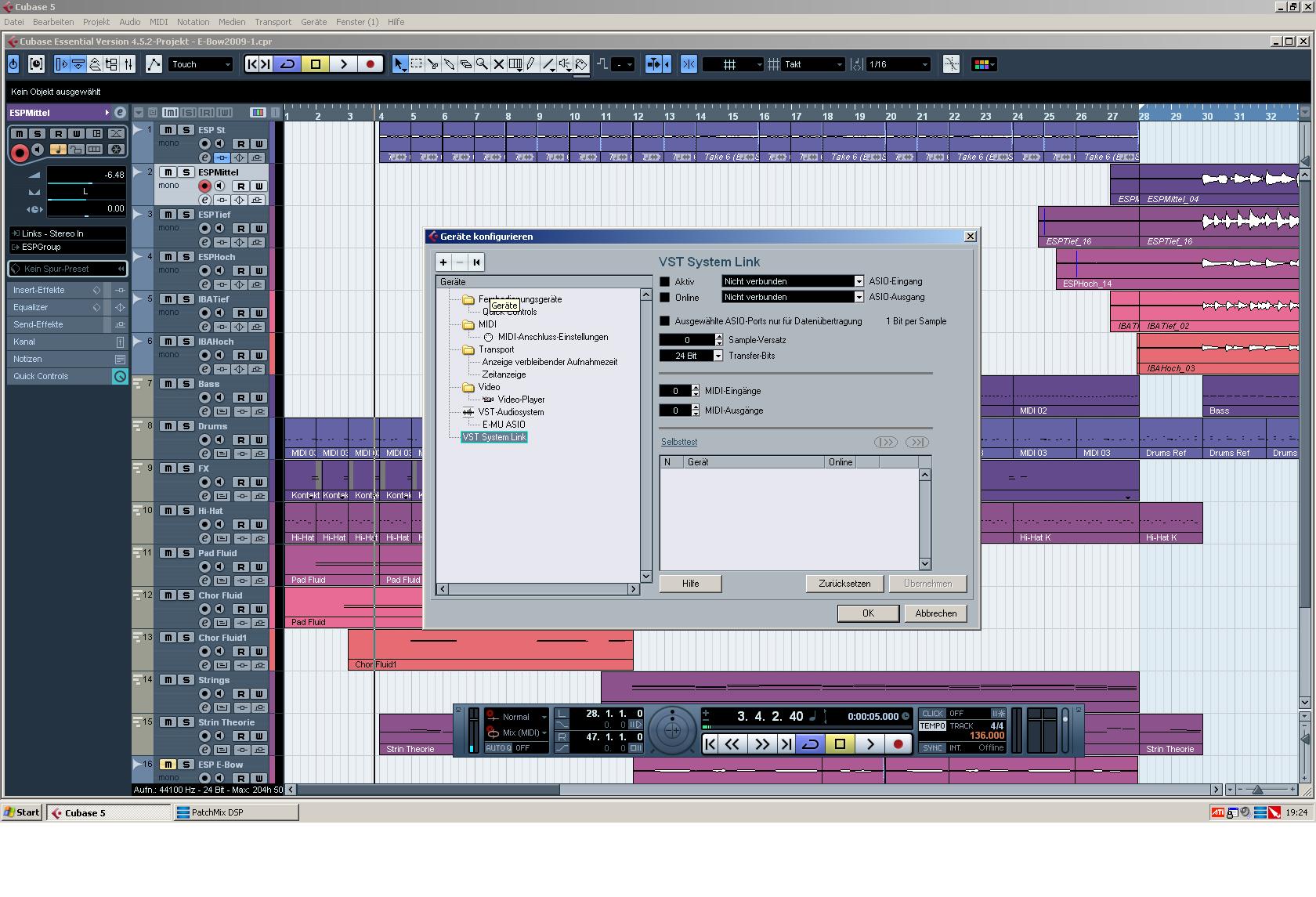Toggle CLICK on the transport panel

932,714
